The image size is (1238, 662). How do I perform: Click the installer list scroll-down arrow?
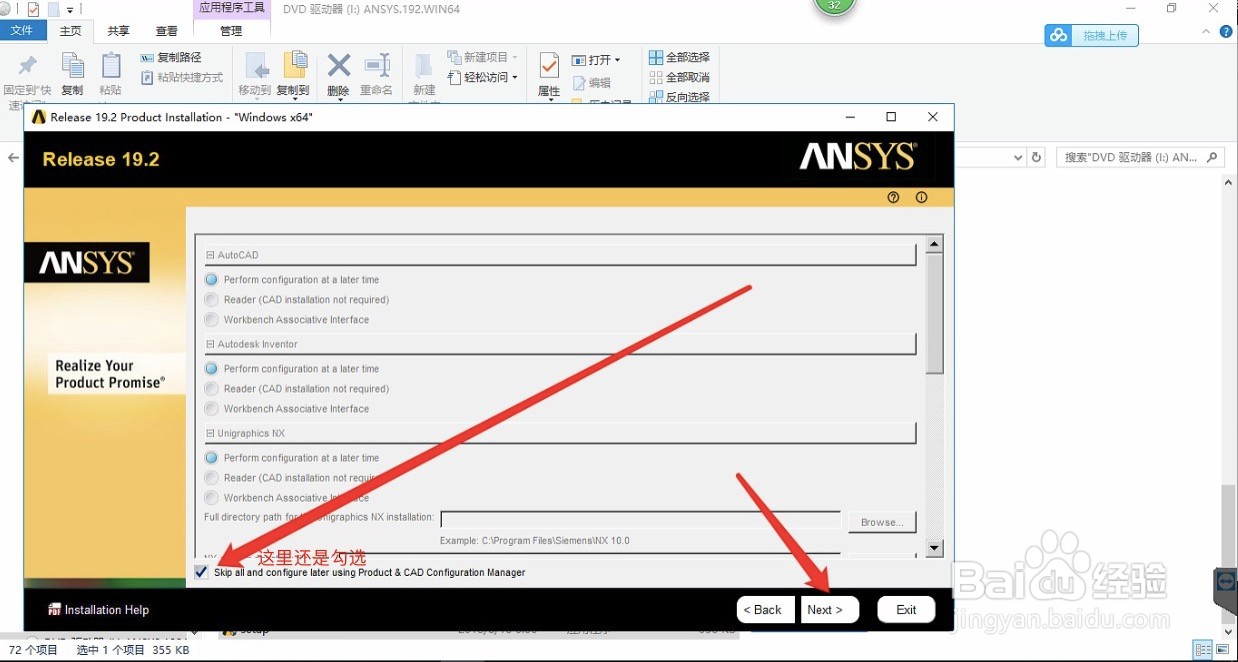click(935, 548)
